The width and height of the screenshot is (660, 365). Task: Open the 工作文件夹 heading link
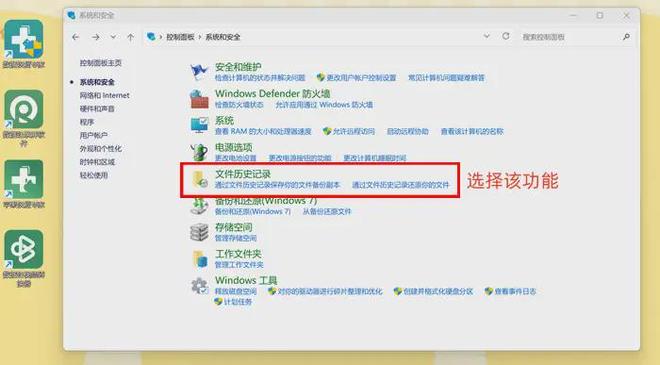(238, 254)
